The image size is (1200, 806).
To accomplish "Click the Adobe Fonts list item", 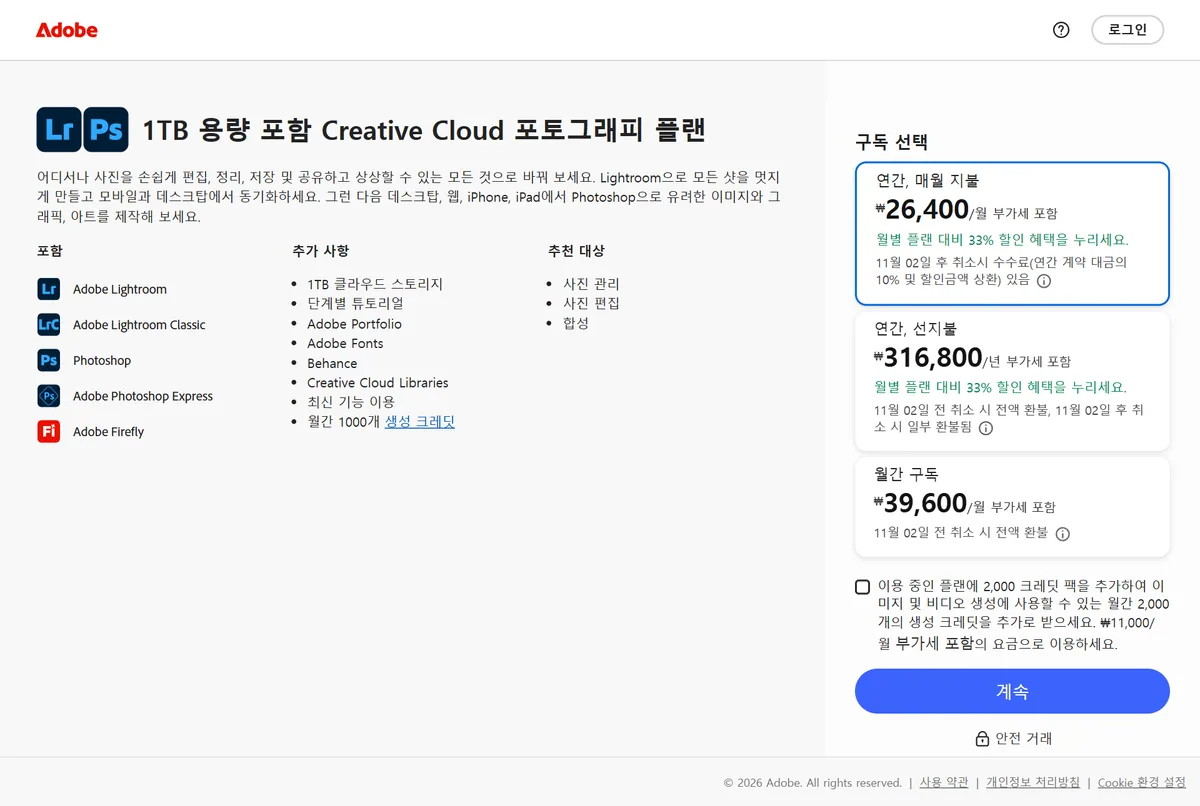I will coord(345,343).
